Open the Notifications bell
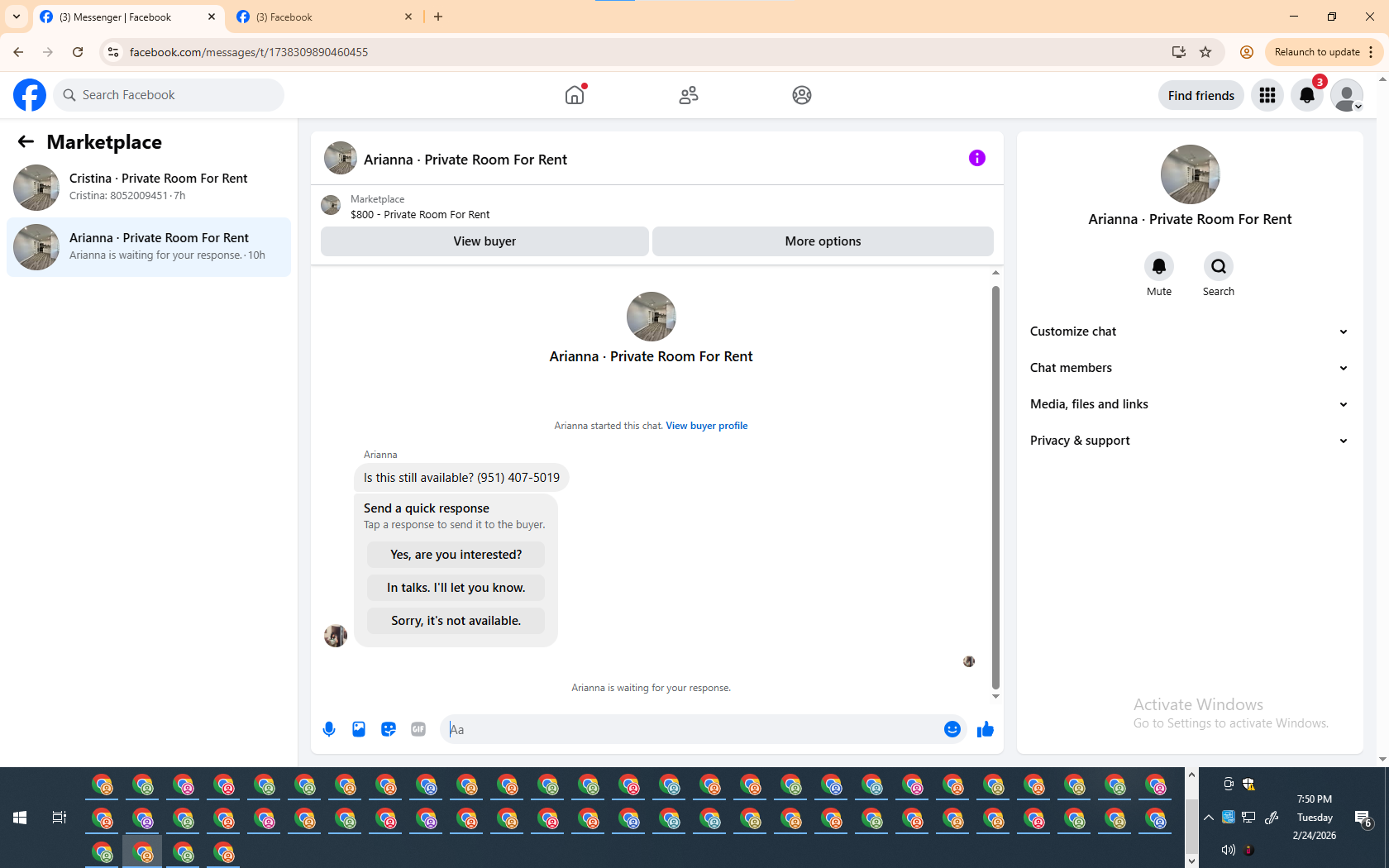This screenshot has height=868, width=1389. pos(1307,95)
